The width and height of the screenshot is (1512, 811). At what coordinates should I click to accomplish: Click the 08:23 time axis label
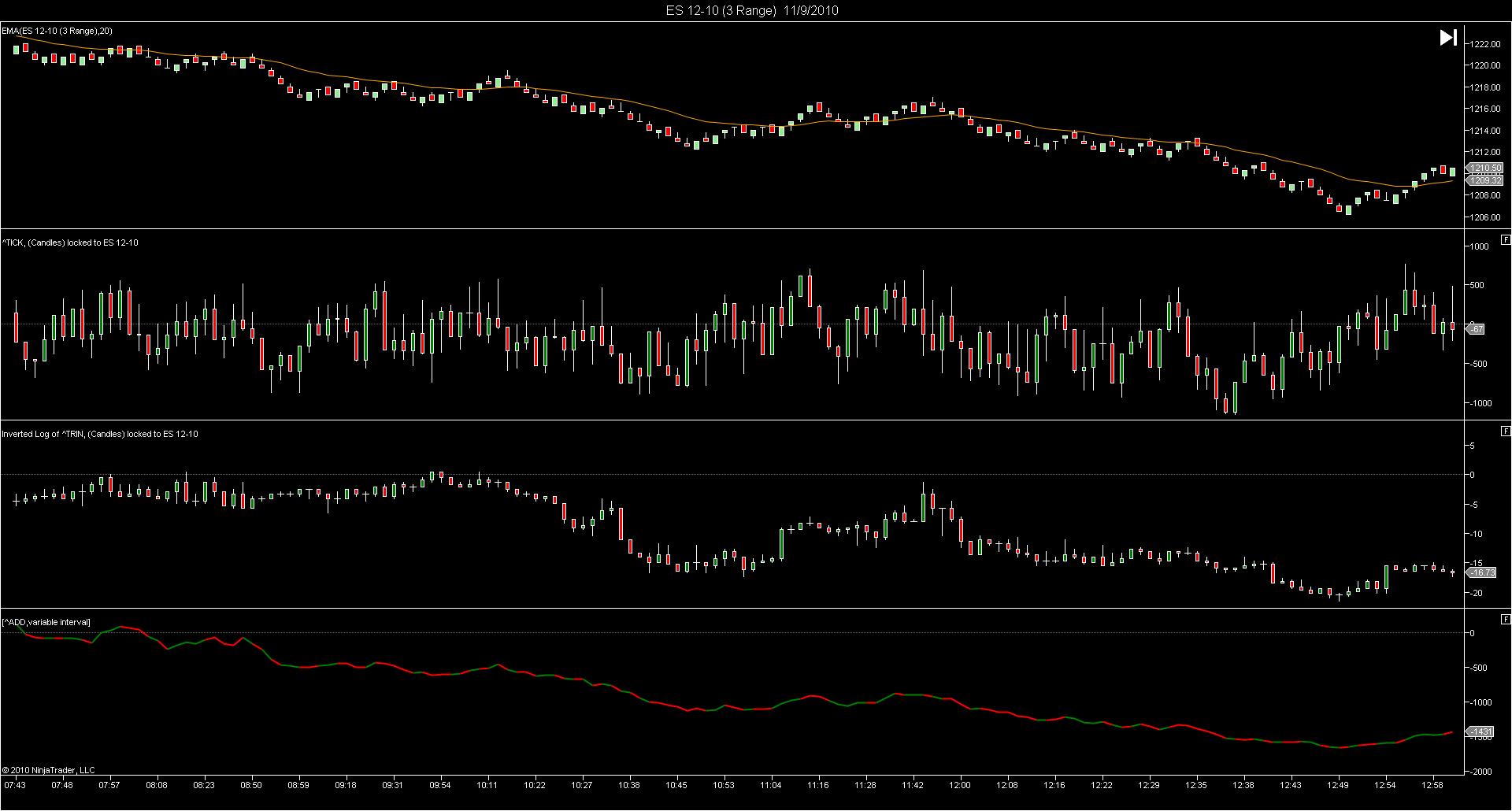204,785
